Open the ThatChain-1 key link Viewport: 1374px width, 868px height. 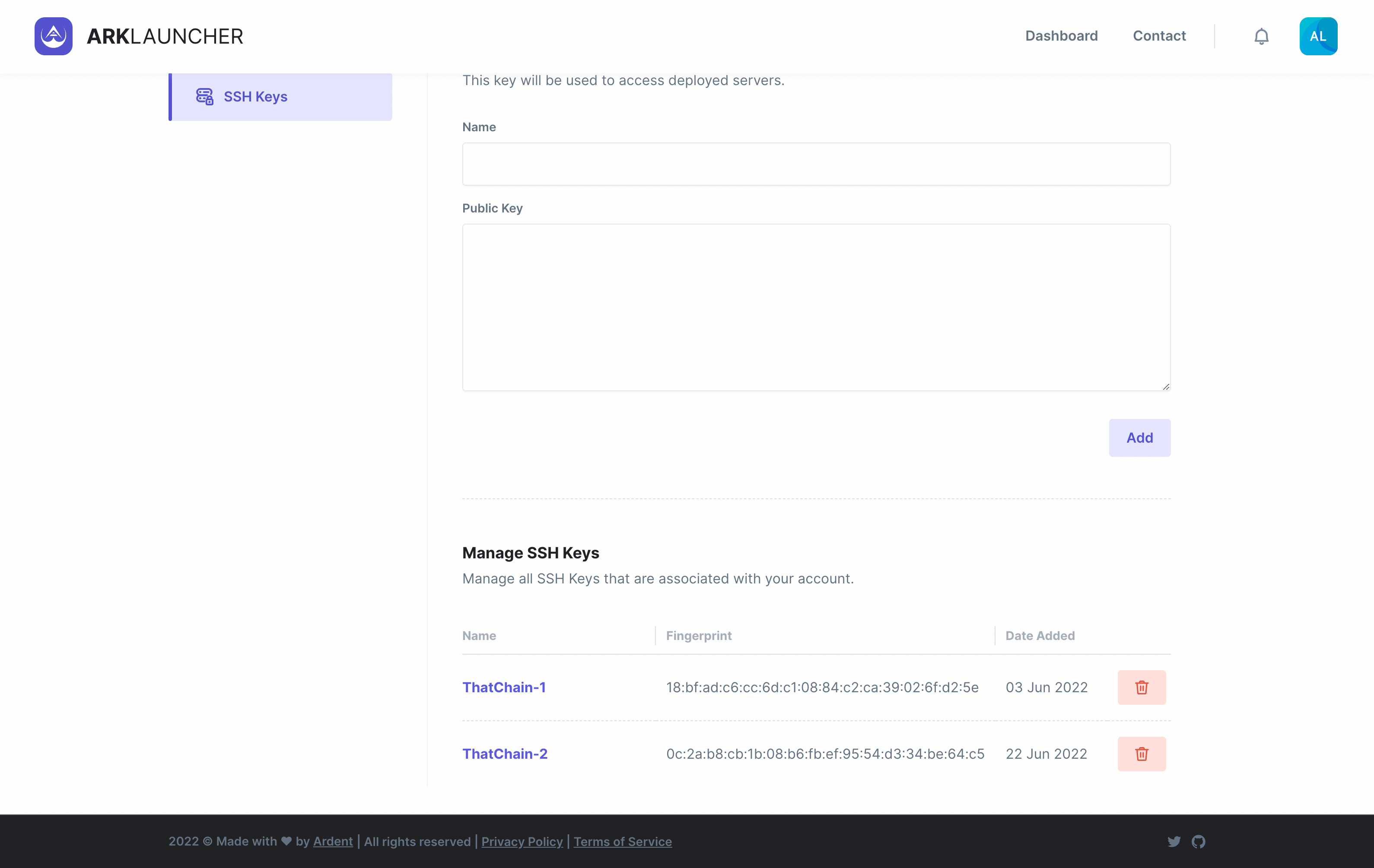pos(504,687)
